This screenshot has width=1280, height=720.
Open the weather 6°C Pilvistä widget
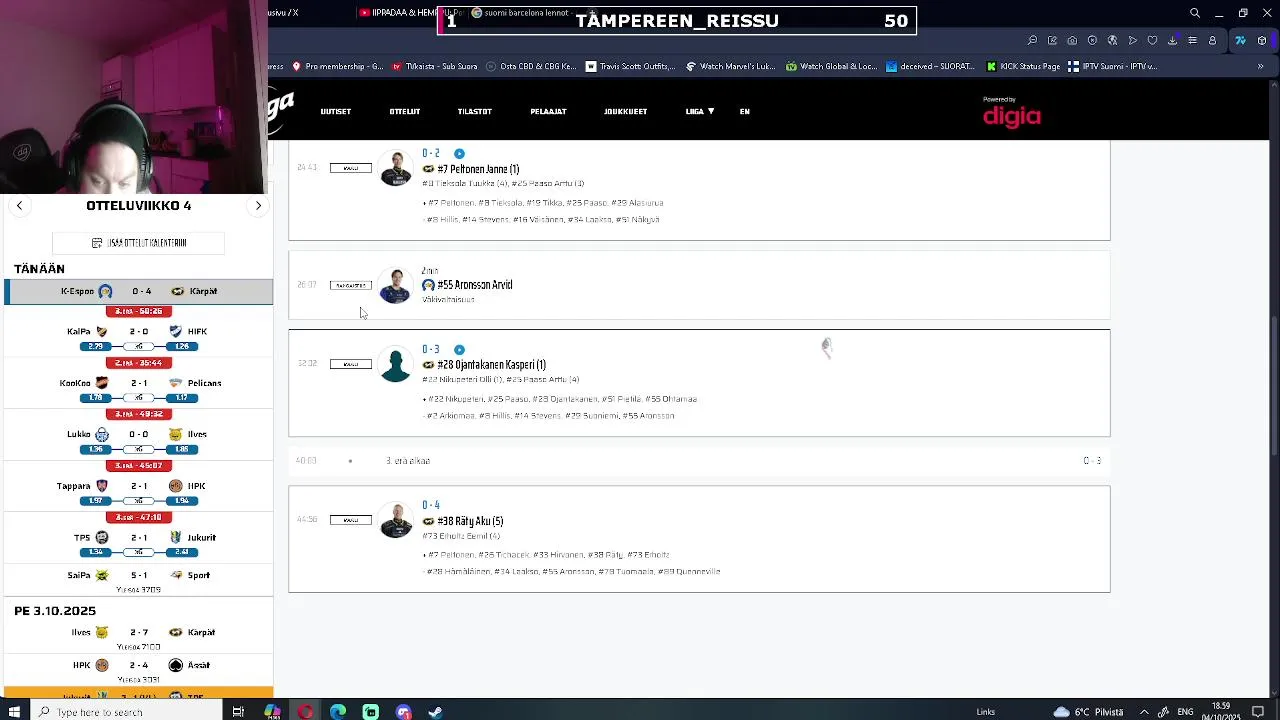tap(1090, 712)
